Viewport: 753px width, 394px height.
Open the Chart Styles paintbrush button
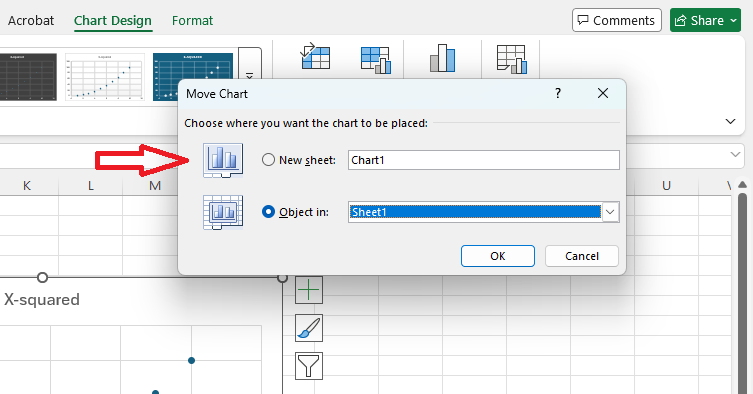click(x=309, y=328)
